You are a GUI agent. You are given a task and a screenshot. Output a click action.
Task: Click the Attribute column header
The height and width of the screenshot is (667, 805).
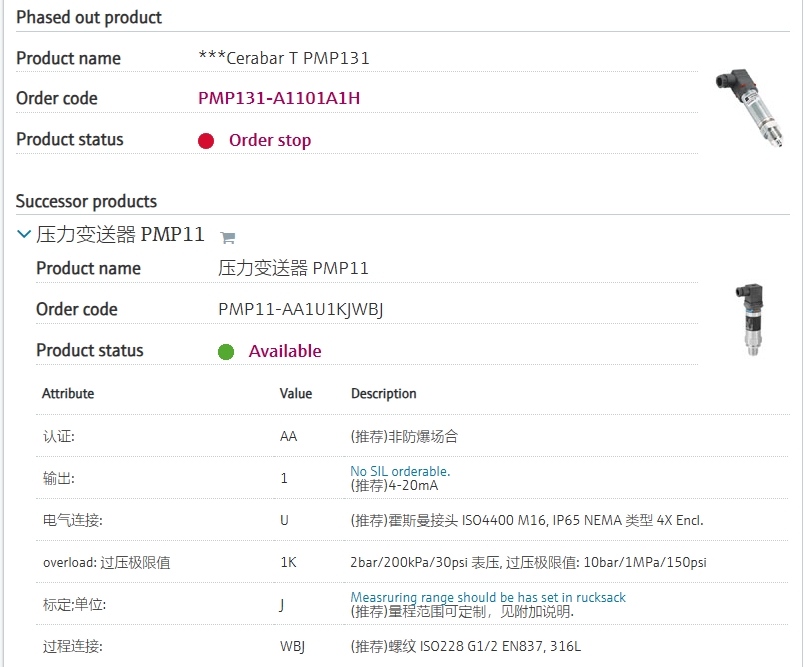click(68, 394)
